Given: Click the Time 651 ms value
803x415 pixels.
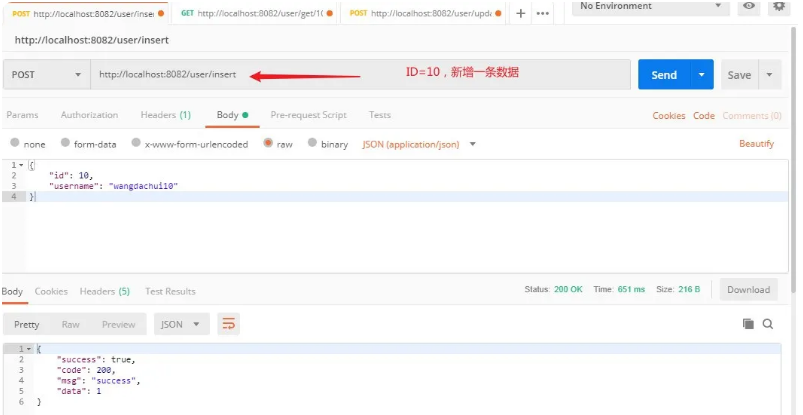Looking at the screenshot, I should [x=631, y=289].
